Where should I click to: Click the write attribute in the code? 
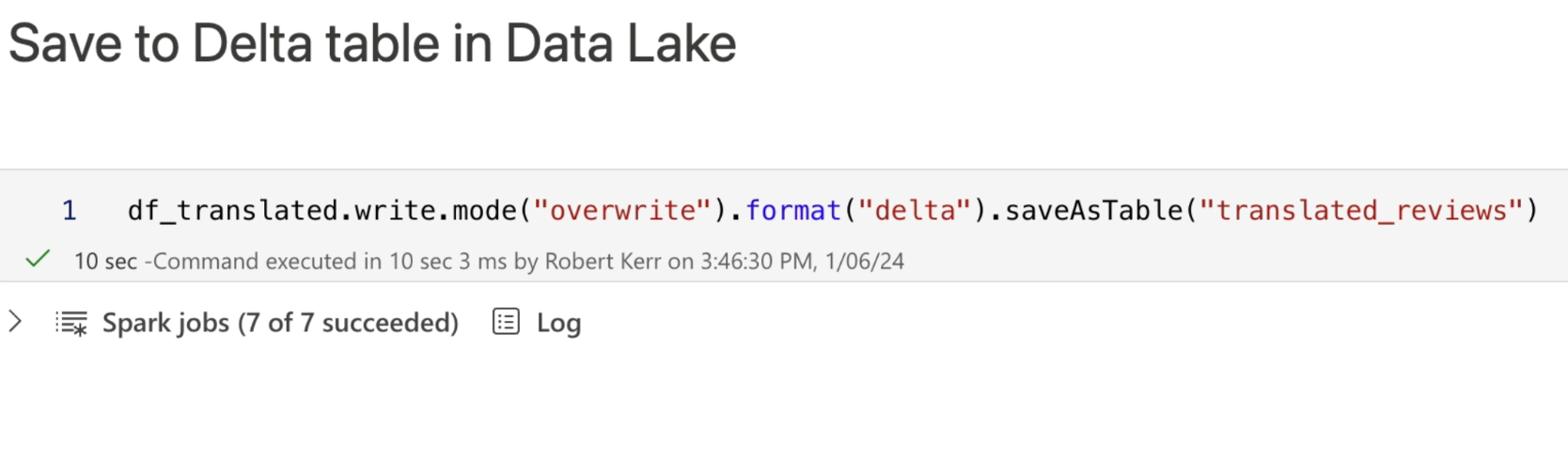click(x=395, y=210)
